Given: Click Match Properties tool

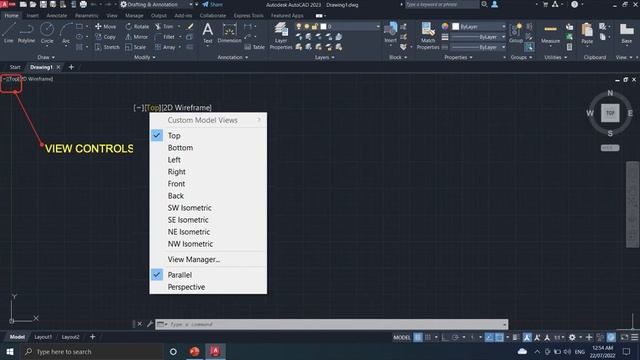Looking at the screenshot, I should pyautogui.click(x=428, y=36).
